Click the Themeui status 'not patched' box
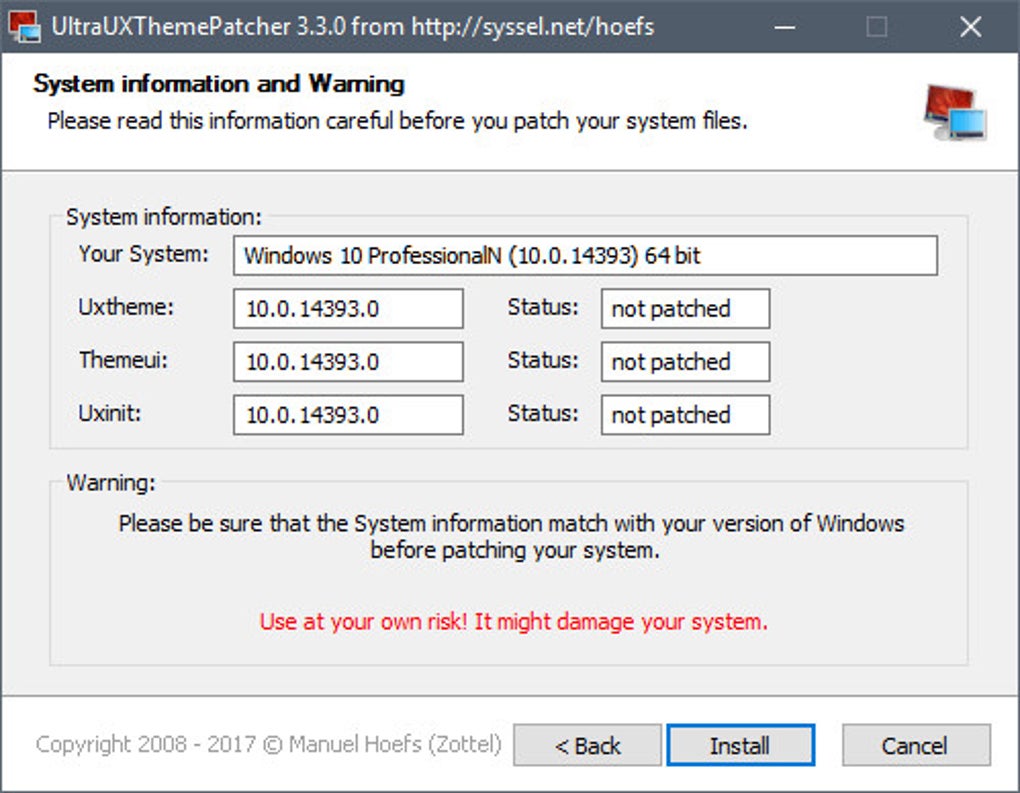Viewport: 1020px width, 793px height. [685, 362]
